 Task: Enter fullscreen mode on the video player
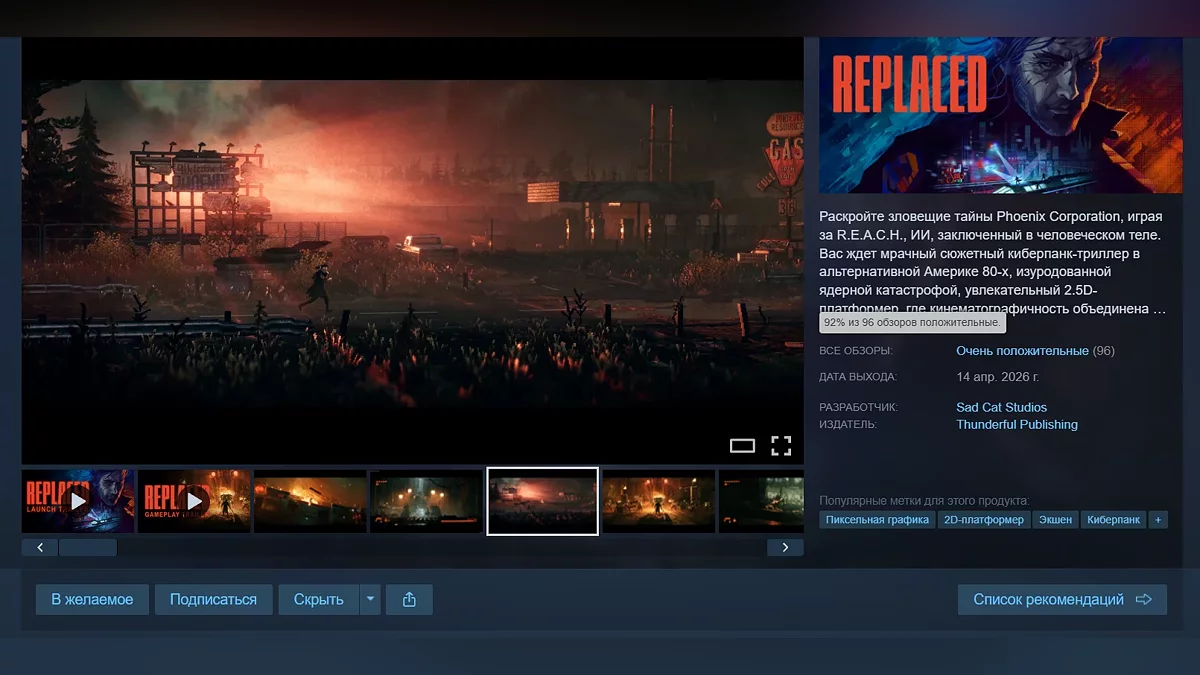tap(782, 447)
